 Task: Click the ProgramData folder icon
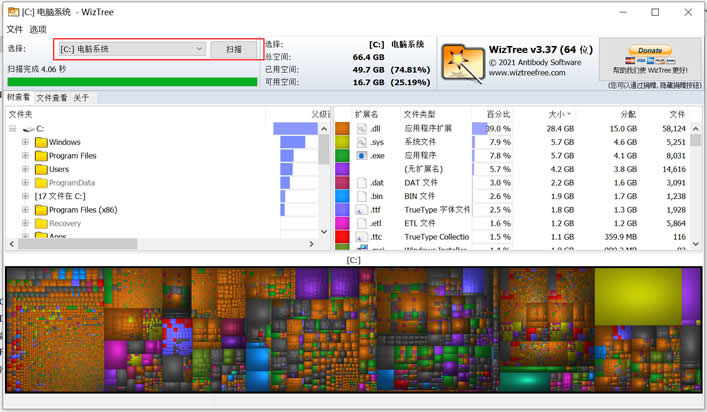tap(41, 183)
